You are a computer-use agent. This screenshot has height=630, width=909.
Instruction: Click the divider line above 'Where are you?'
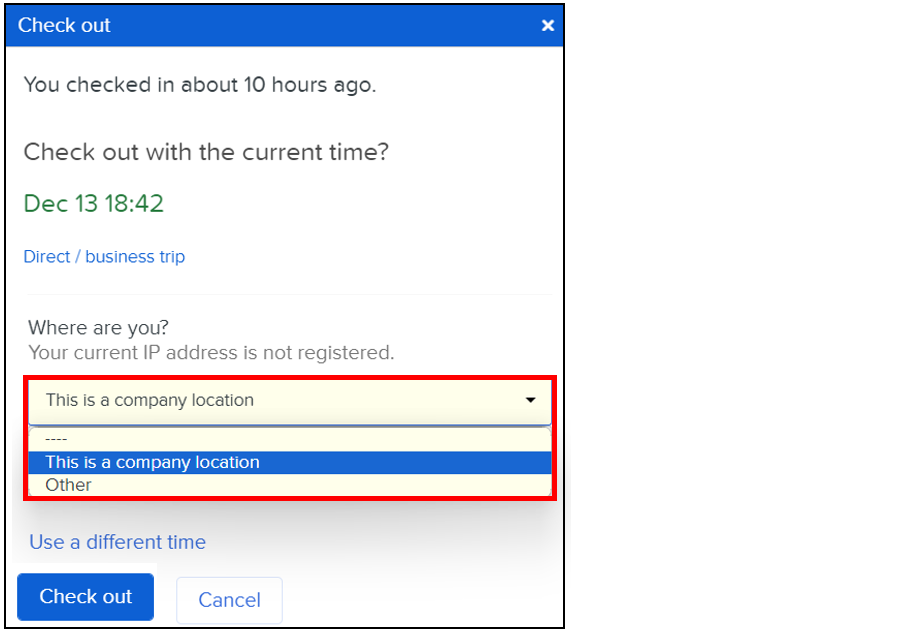tap(288, 295)
